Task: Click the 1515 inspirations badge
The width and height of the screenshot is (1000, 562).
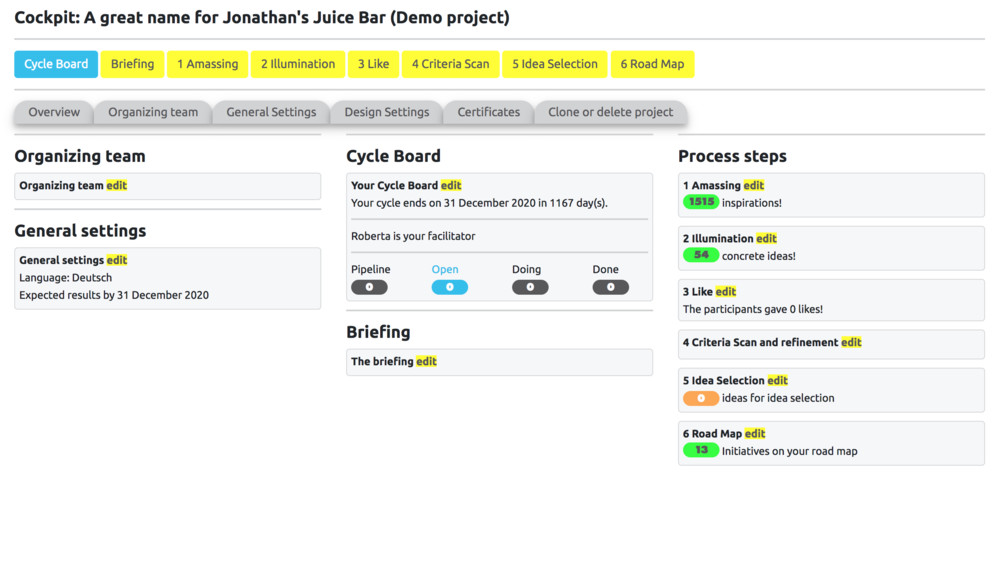Action: coord(701,202)
